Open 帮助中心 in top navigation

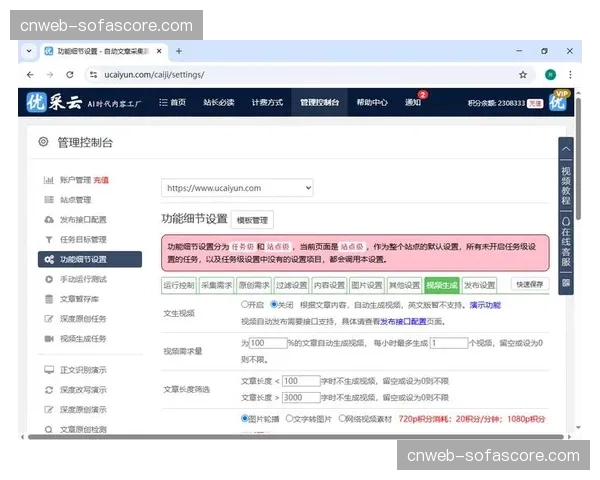372,103
